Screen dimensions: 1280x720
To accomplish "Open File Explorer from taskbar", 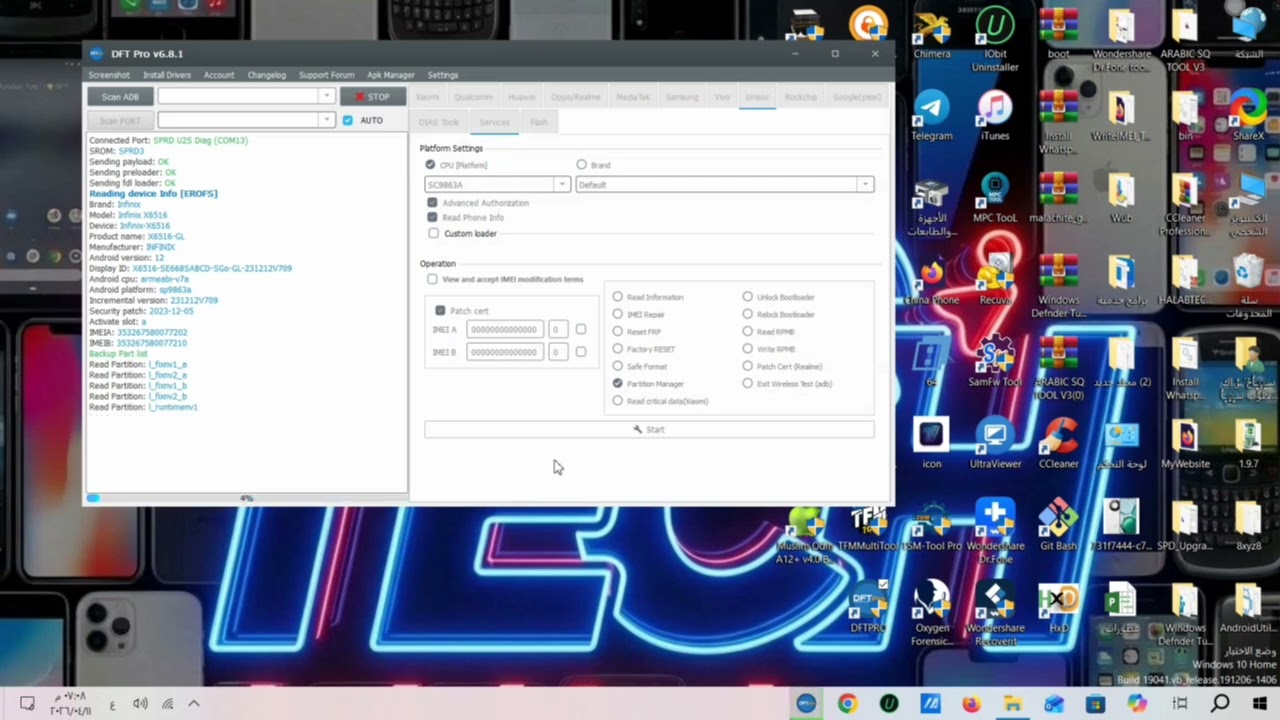I will pos(1013,704).
